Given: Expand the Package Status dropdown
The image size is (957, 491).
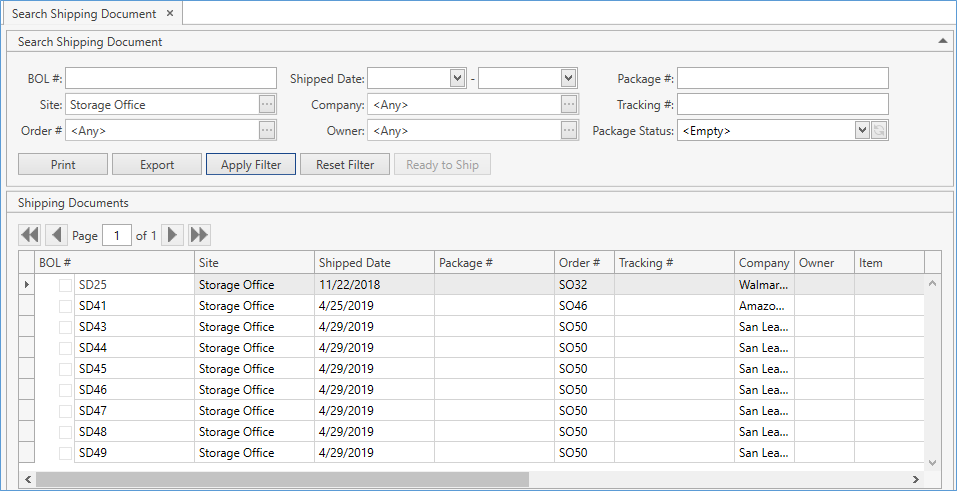Looking at the screenshot, I should click(x=862, y=130).
